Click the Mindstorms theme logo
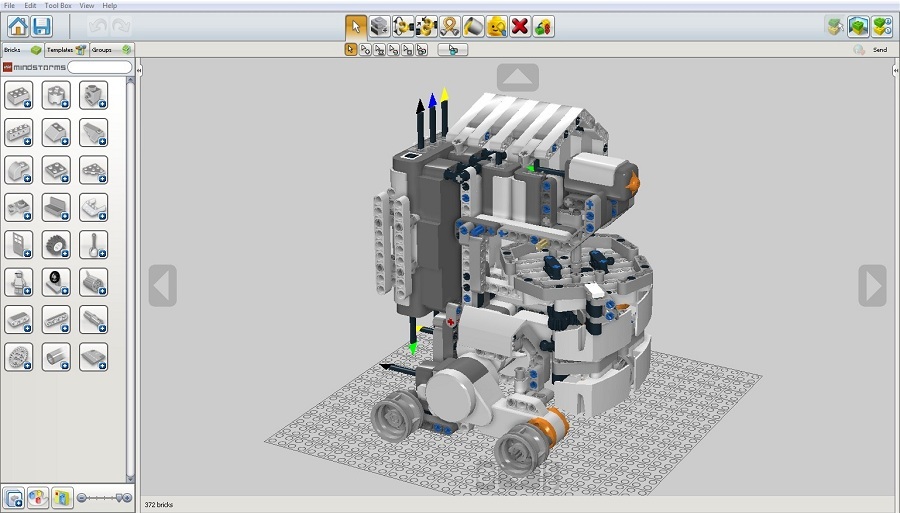Screen dimensions: 900x513 click(33, 67)
